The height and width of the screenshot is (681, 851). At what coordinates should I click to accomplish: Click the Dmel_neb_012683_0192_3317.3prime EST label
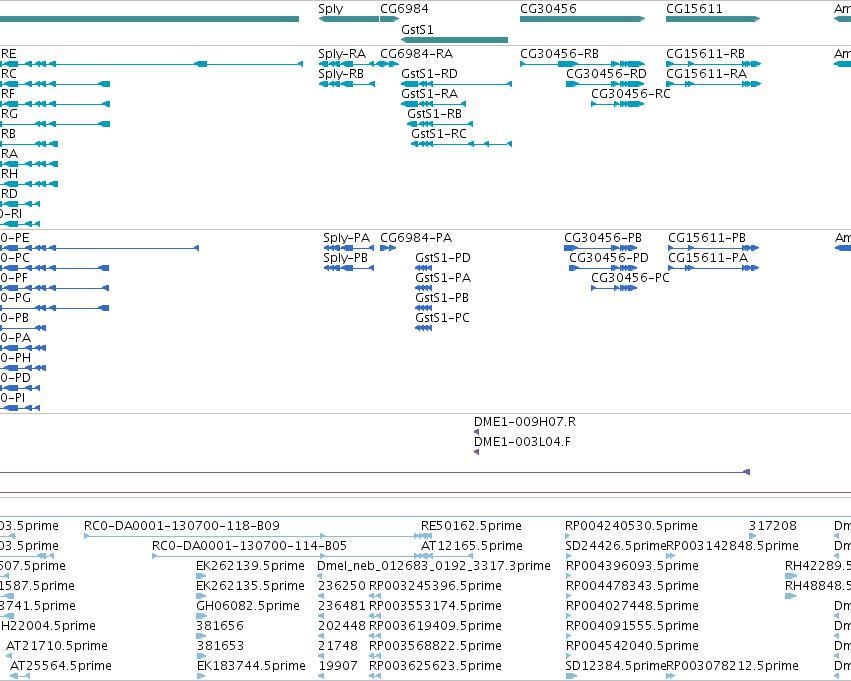click(434, 566)
